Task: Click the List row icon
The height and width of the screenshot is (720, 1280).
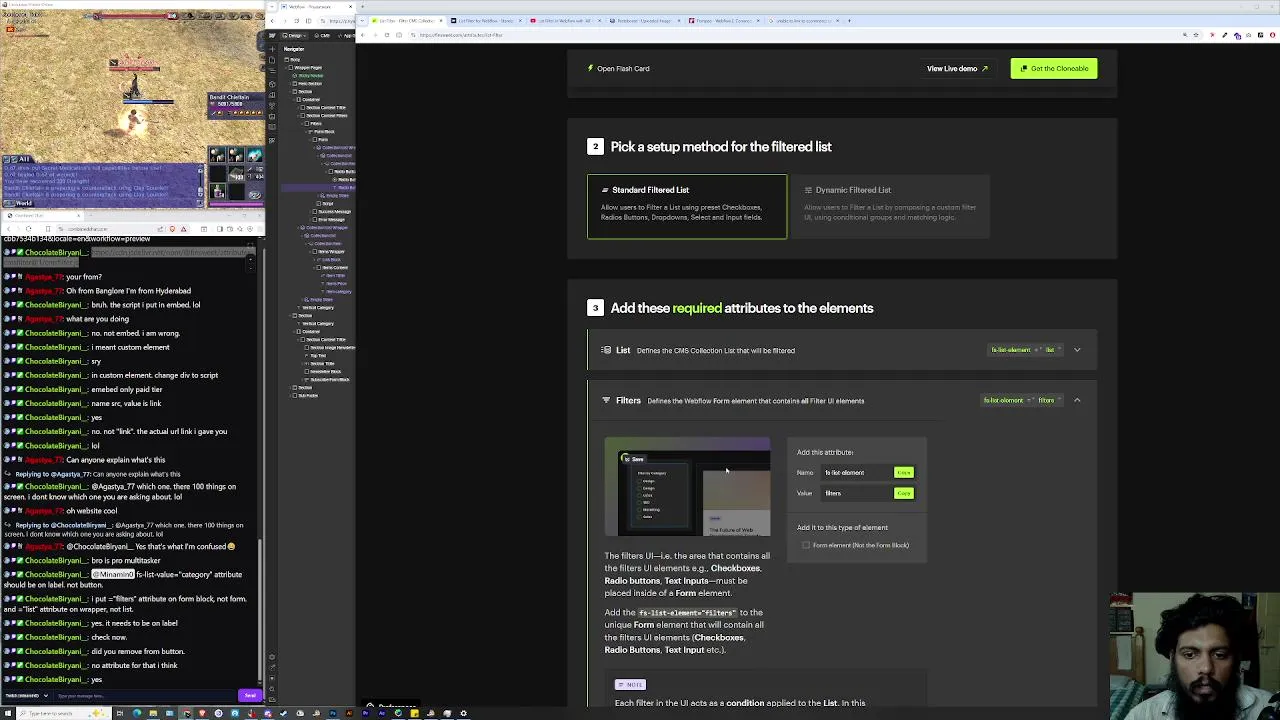Action: pyautogui.click(x=606, y=350)
